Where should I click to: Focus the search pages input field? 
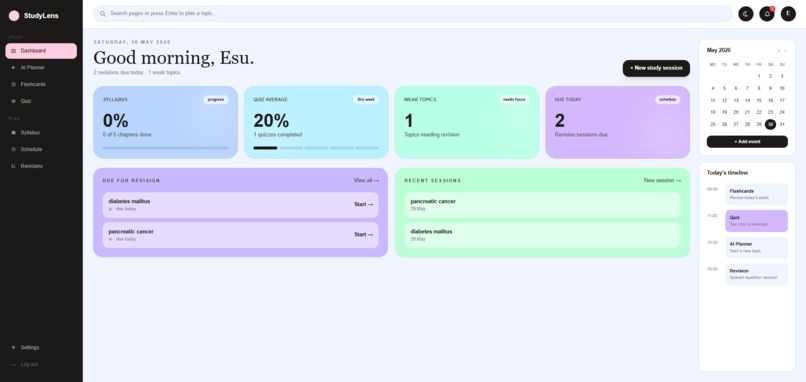coord(412,14)
